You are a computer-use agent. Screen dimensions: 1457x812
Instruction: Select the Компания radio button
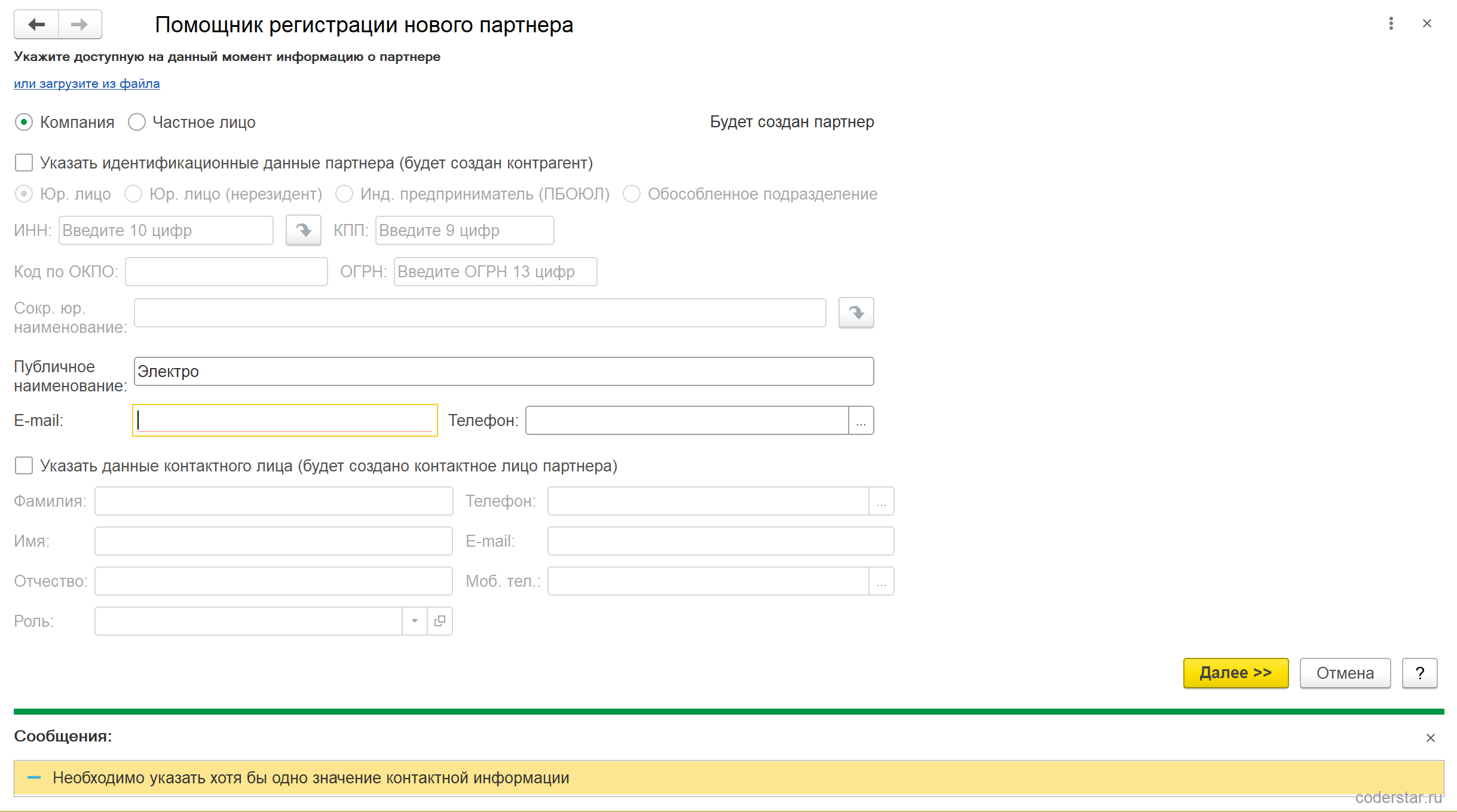point(24,122)
